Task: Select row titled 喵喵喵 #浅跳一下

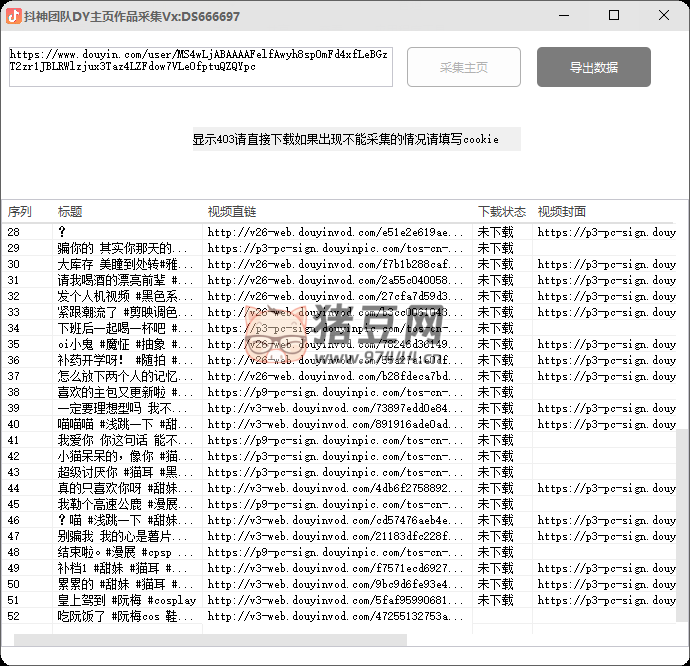Action: (338, 424)
